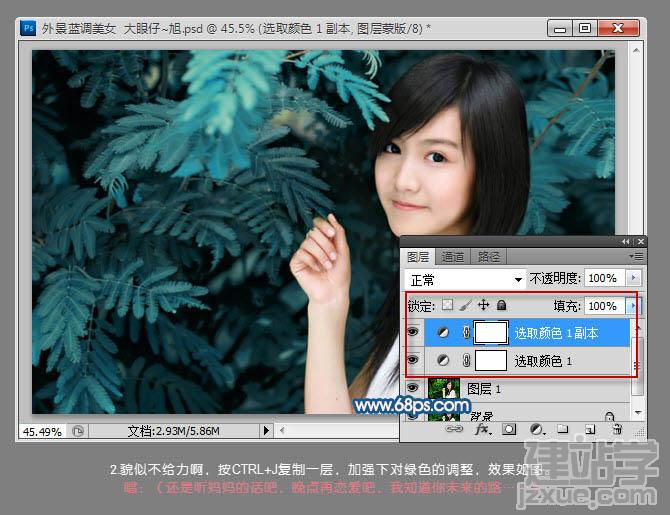Click the lock icon on 背景 layer

point(610,416)
